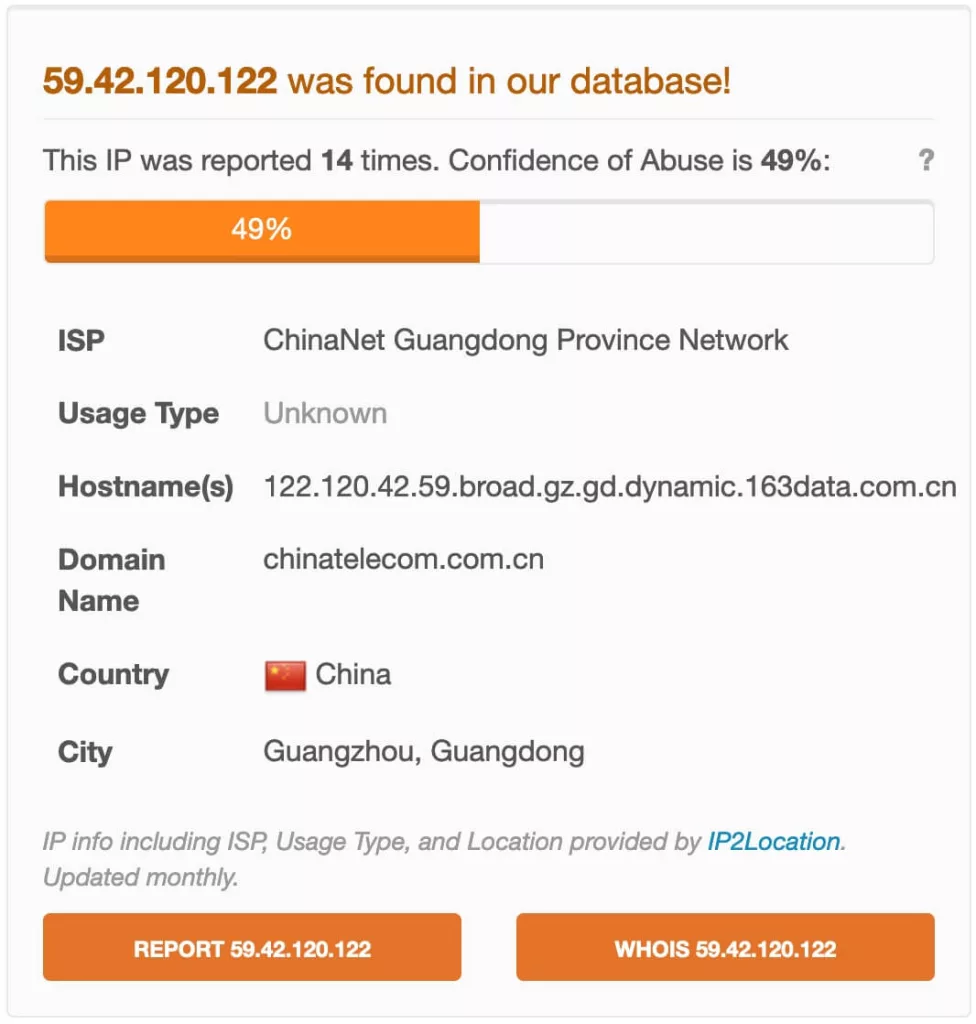
Task: Click the Usage Type row label
Action: point(138,414)
